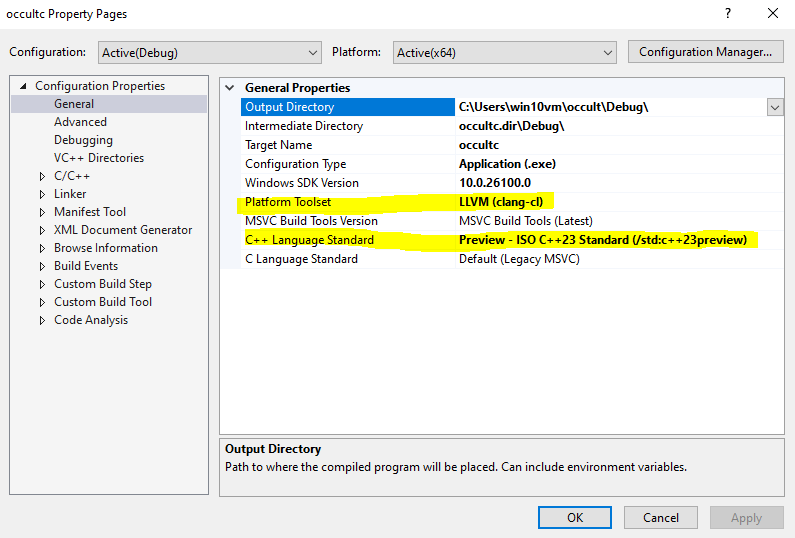This screenshot has width=795, height=538.
Task: Open the Configuration dropdown
Action: point(209,52)
